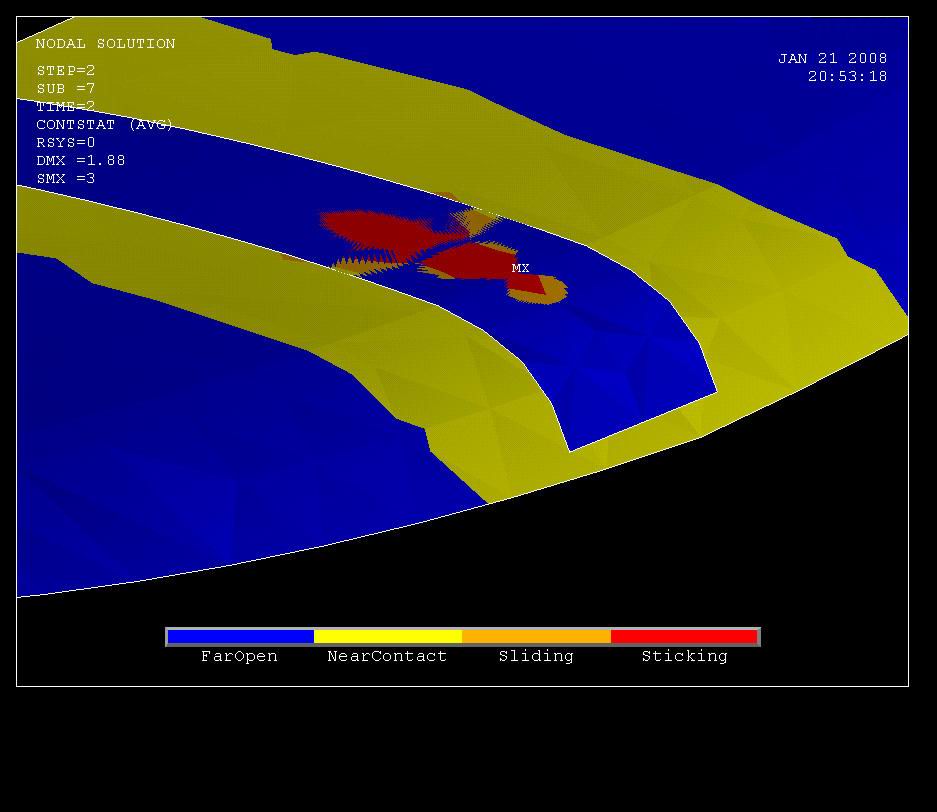Click the blue FarOpen legend color band
This screenshot has height=812, width=937.
[240, 636]
